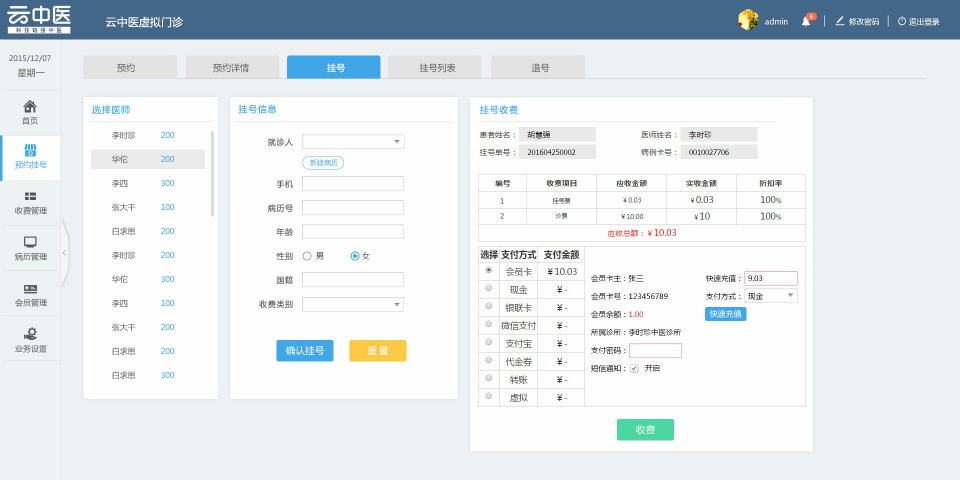Click the doctor list scrollbar
Image resolution: width=960 pixels, height=480 pixels.
212,173
